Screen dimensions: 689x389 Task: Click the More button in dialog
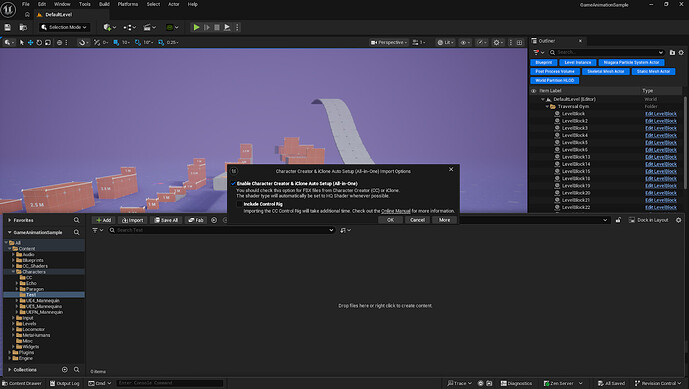(444, 220)
